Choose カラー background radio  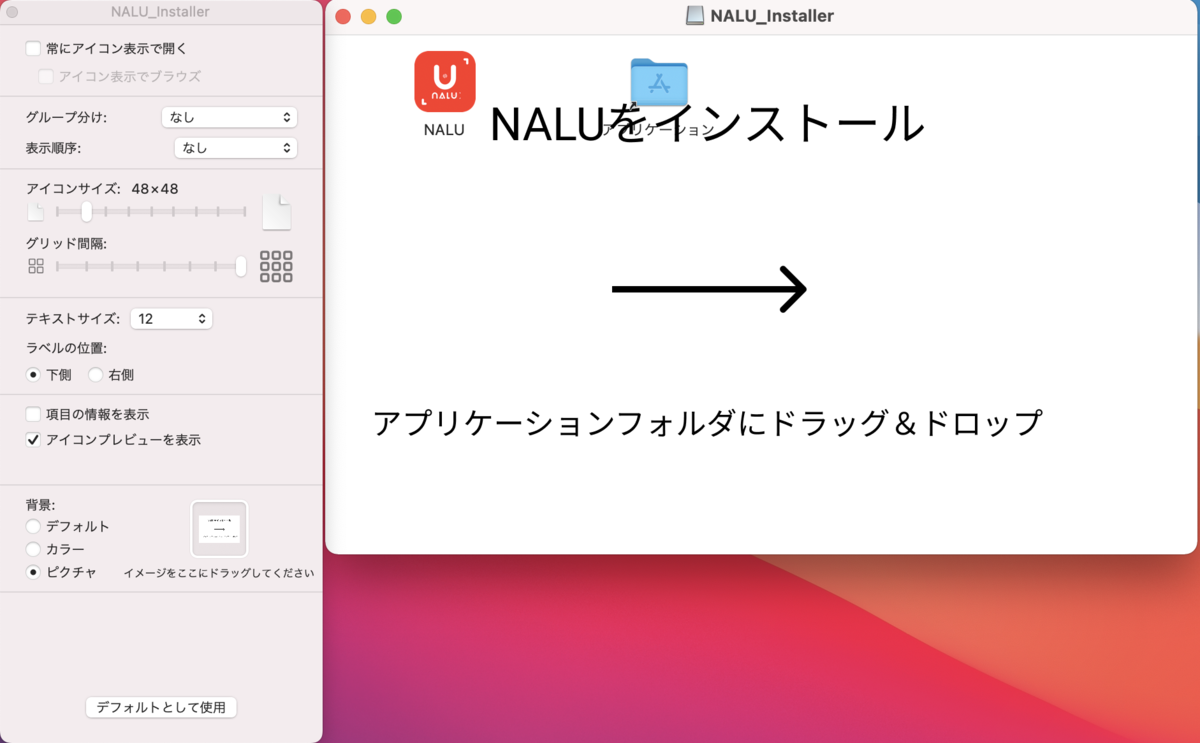coord(34,549)
